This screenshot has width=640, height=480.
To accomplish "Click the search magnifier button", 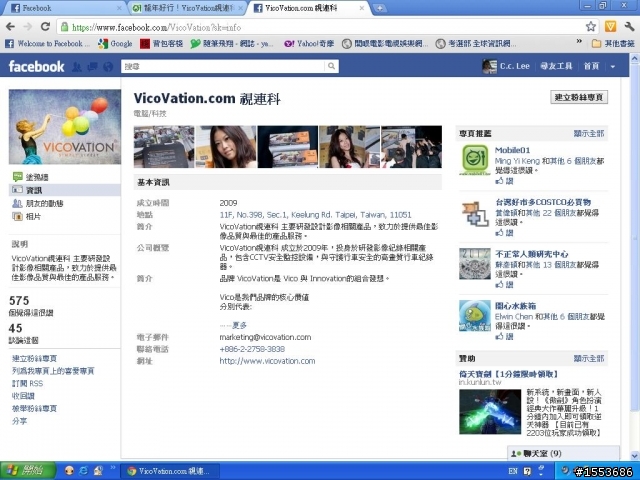I will [x=331, y=66].
